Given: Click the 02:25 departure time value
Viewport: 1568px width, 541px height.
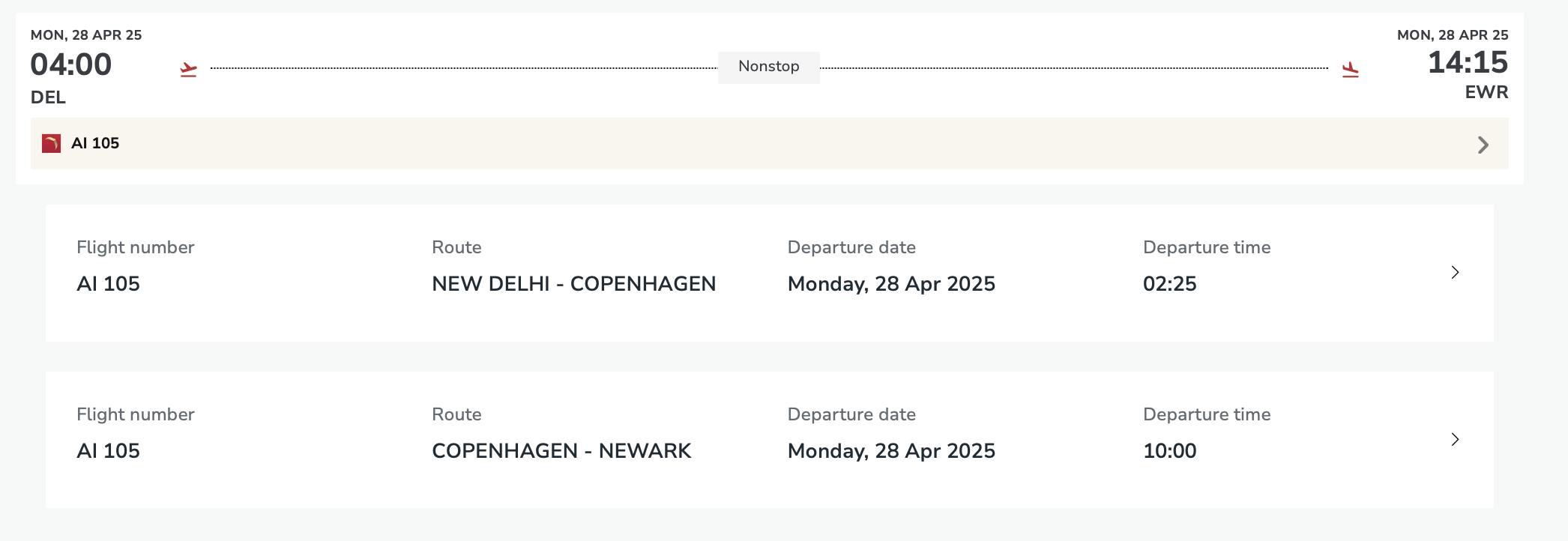Looking at the screenshot, I should click(1169, 284).
